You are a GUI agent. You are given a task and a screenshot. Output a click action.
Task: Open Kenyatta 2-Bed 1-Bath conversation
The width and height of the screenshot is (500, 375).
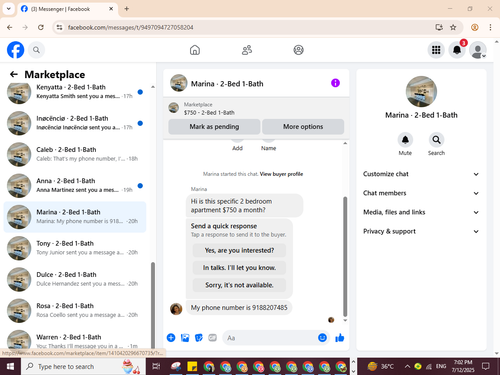(75, 92)
